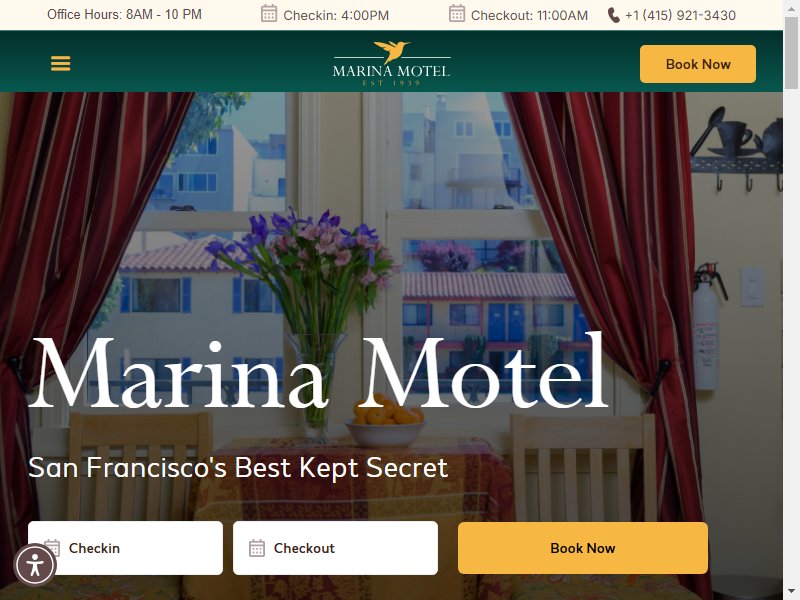
Task: Select the Checkin date field
Action: (126, 548)
